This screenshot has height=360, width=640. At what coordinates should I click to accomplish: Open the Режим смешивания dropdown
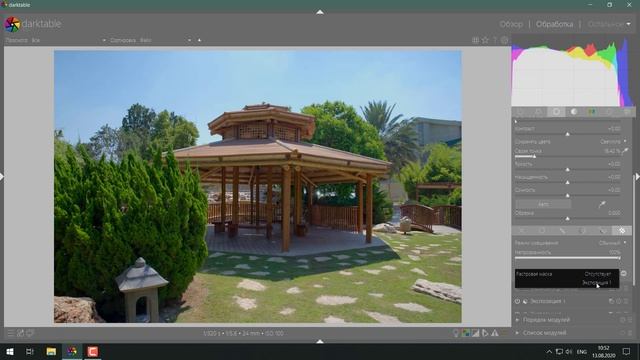coord(570,243)
